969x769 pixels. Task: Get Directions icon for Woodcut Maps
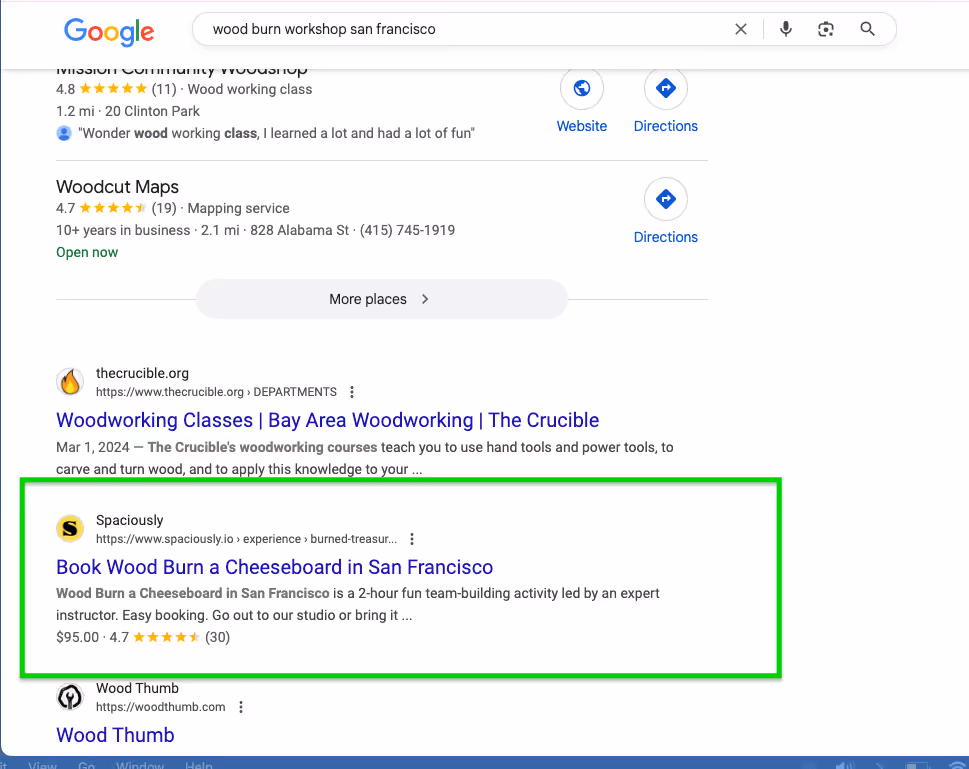tap(666, 199)
